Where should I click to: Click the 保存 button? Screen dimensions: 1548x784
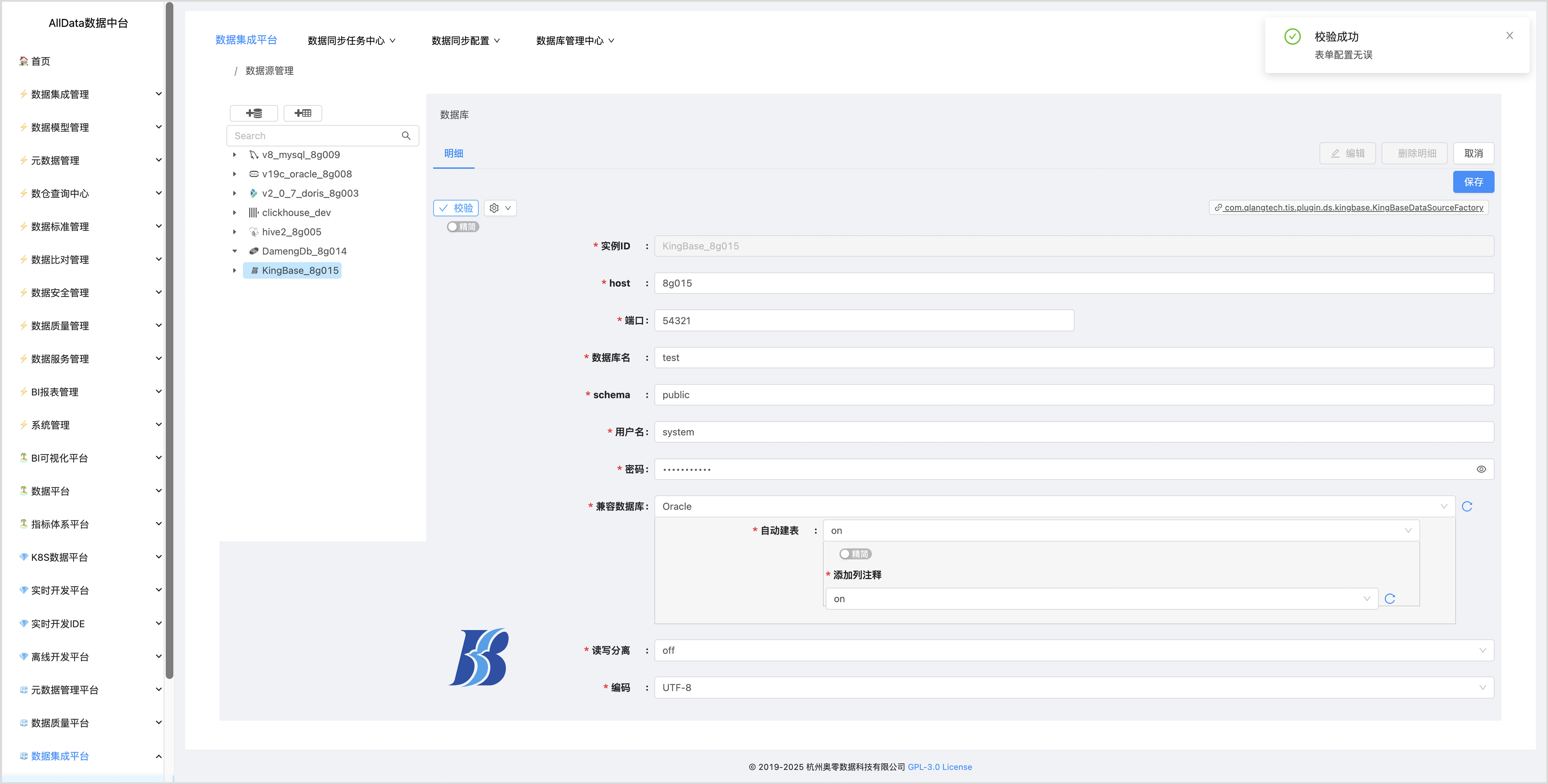coord(1473,182)
